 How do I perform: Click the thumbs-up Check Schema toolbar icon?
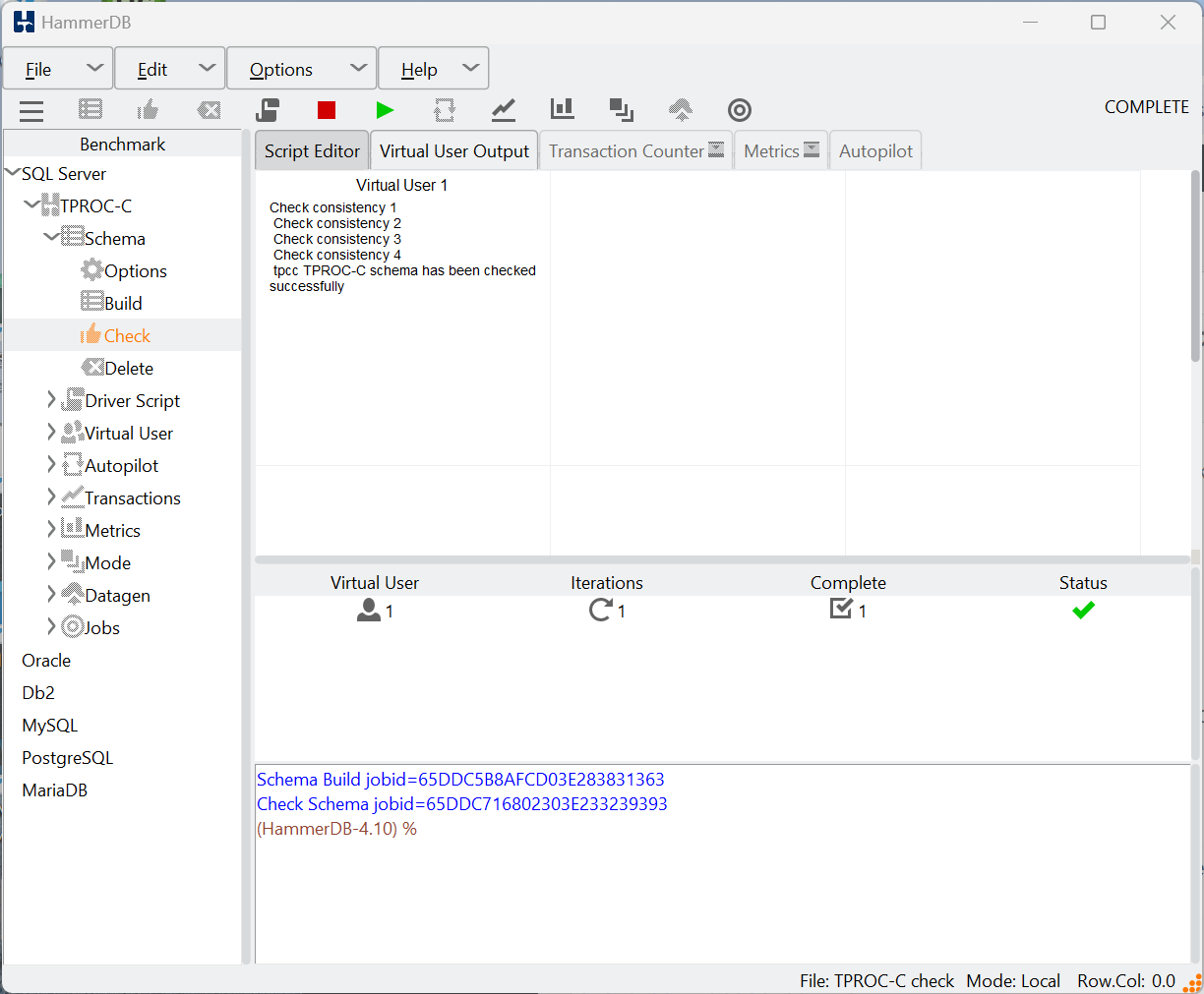149,109
